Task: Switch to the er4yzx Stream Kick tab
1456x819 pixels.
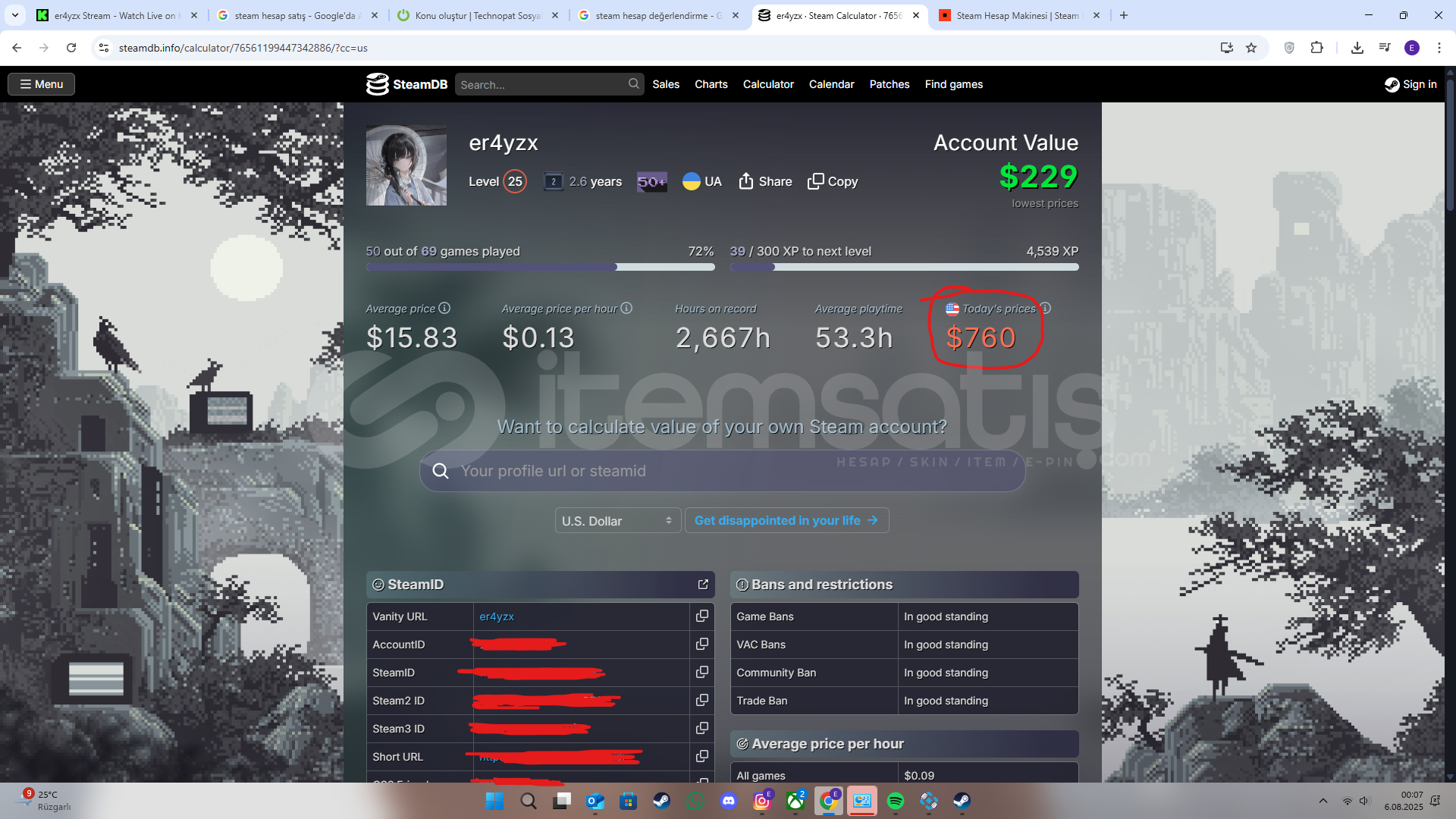Action: tap(116, 15)
